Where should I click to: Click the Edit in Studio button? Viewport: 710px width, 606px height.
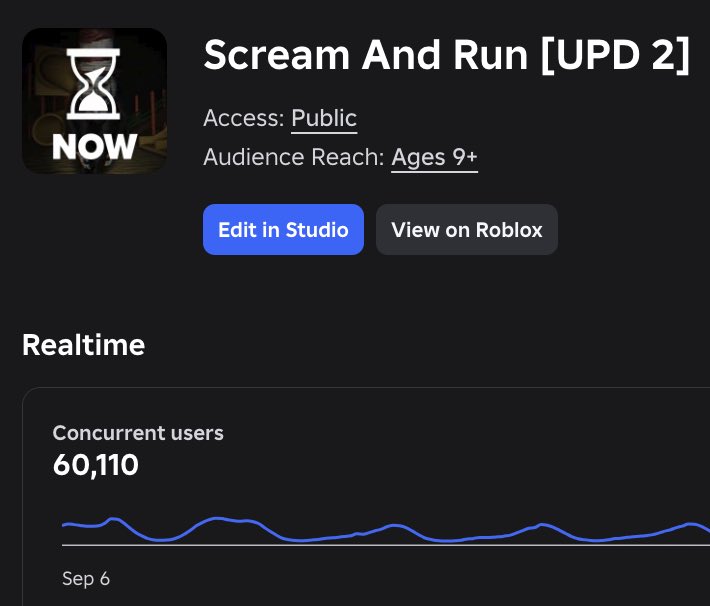(x=283, y=230)
